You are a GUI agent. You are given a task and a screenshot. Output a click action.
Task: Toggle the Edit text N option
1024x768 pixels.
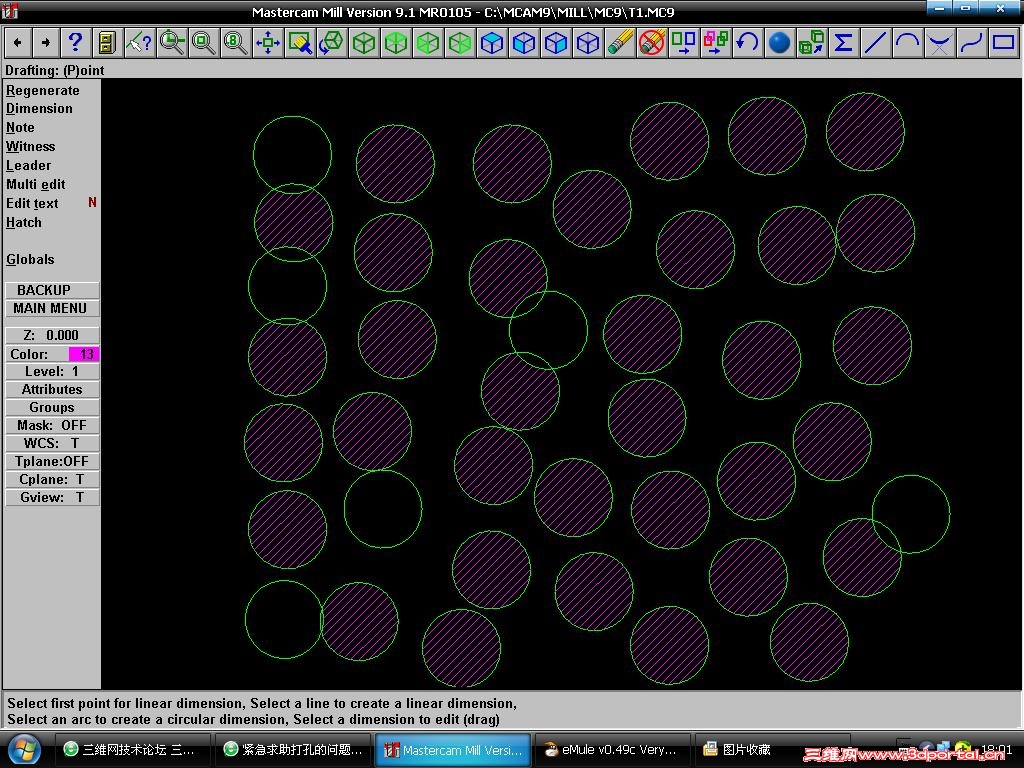click(52, 203)
